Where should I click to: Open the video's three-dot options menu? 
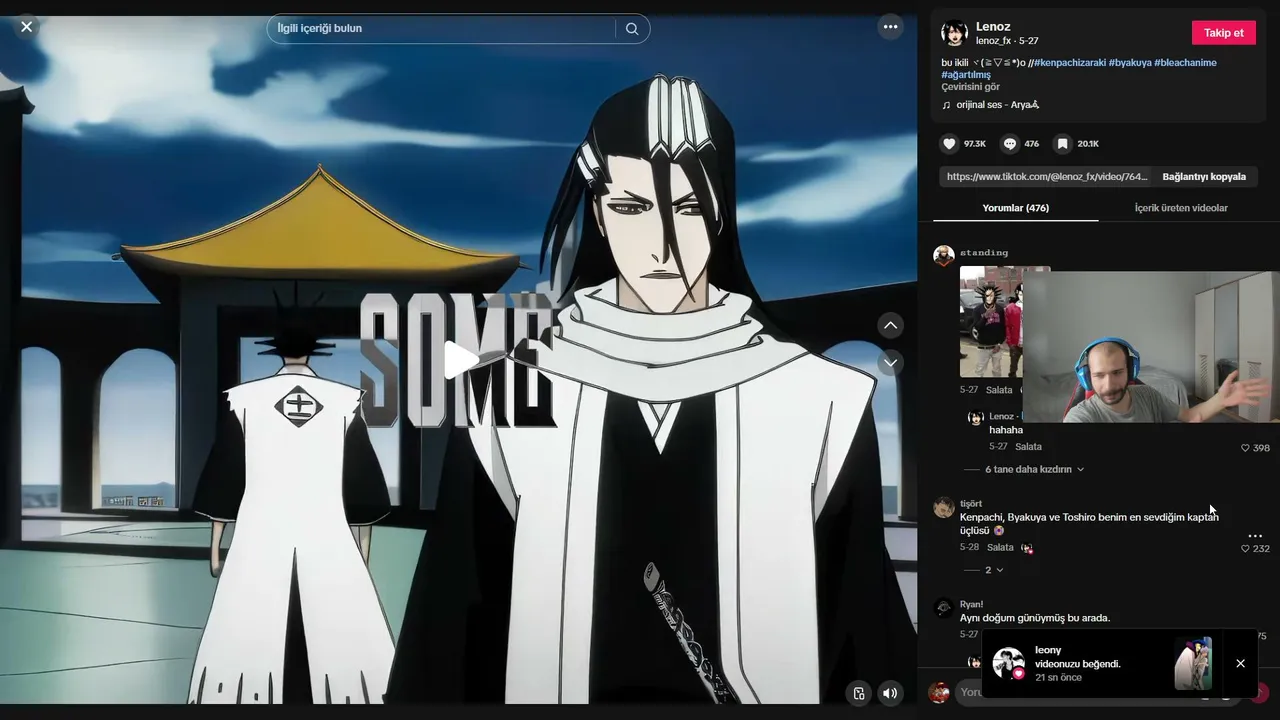[890, 27]
